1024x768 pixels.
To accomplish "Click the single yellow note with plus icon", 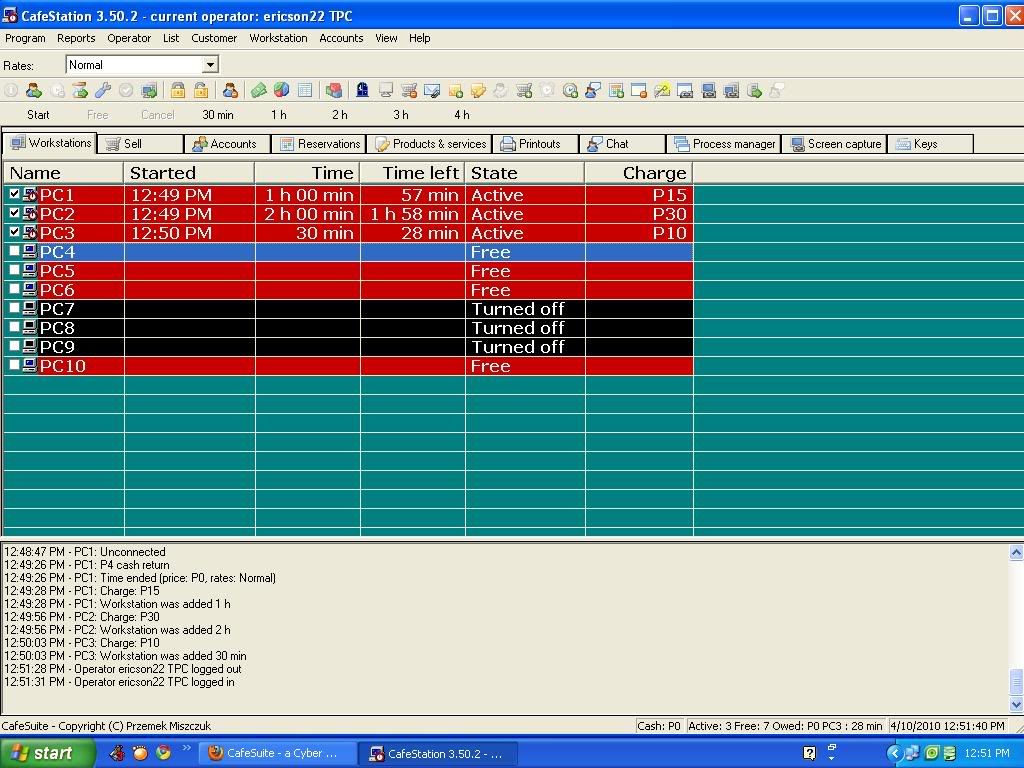I will pyautogui.click(x=455, y=91).
